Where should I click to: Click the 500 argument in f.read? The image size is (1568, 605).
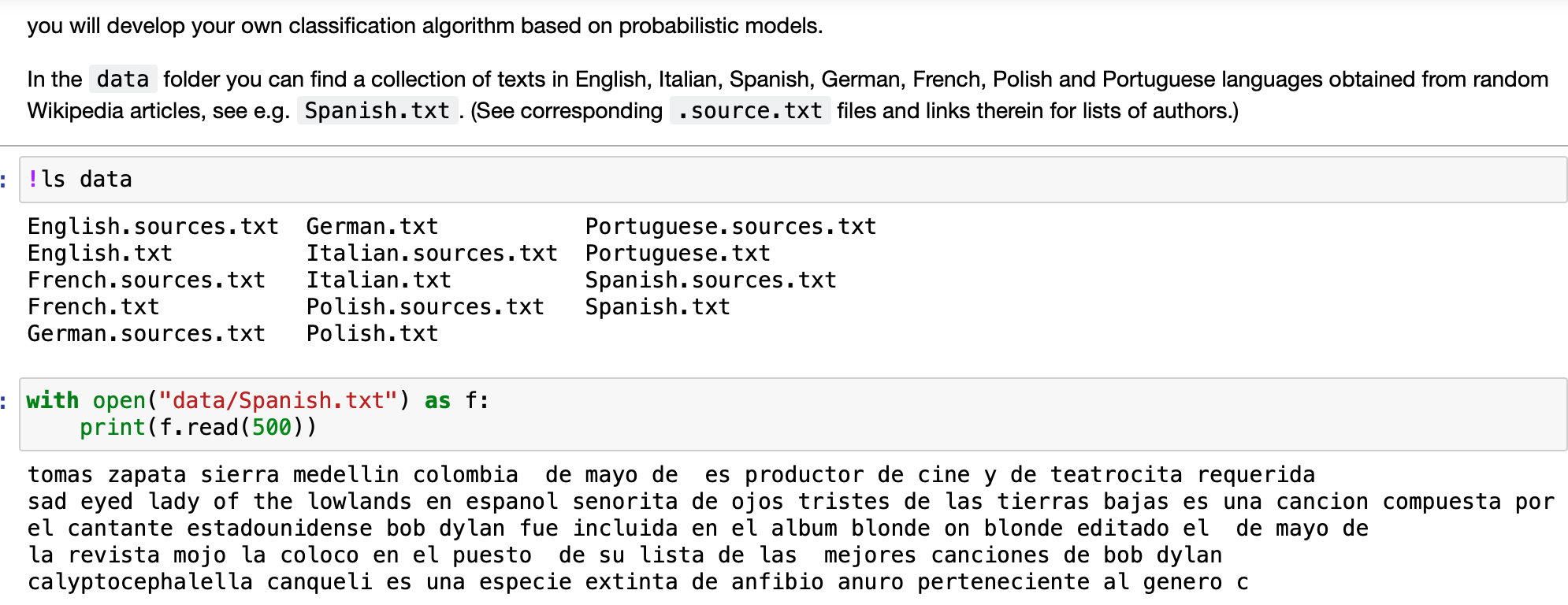pos(271,428)
